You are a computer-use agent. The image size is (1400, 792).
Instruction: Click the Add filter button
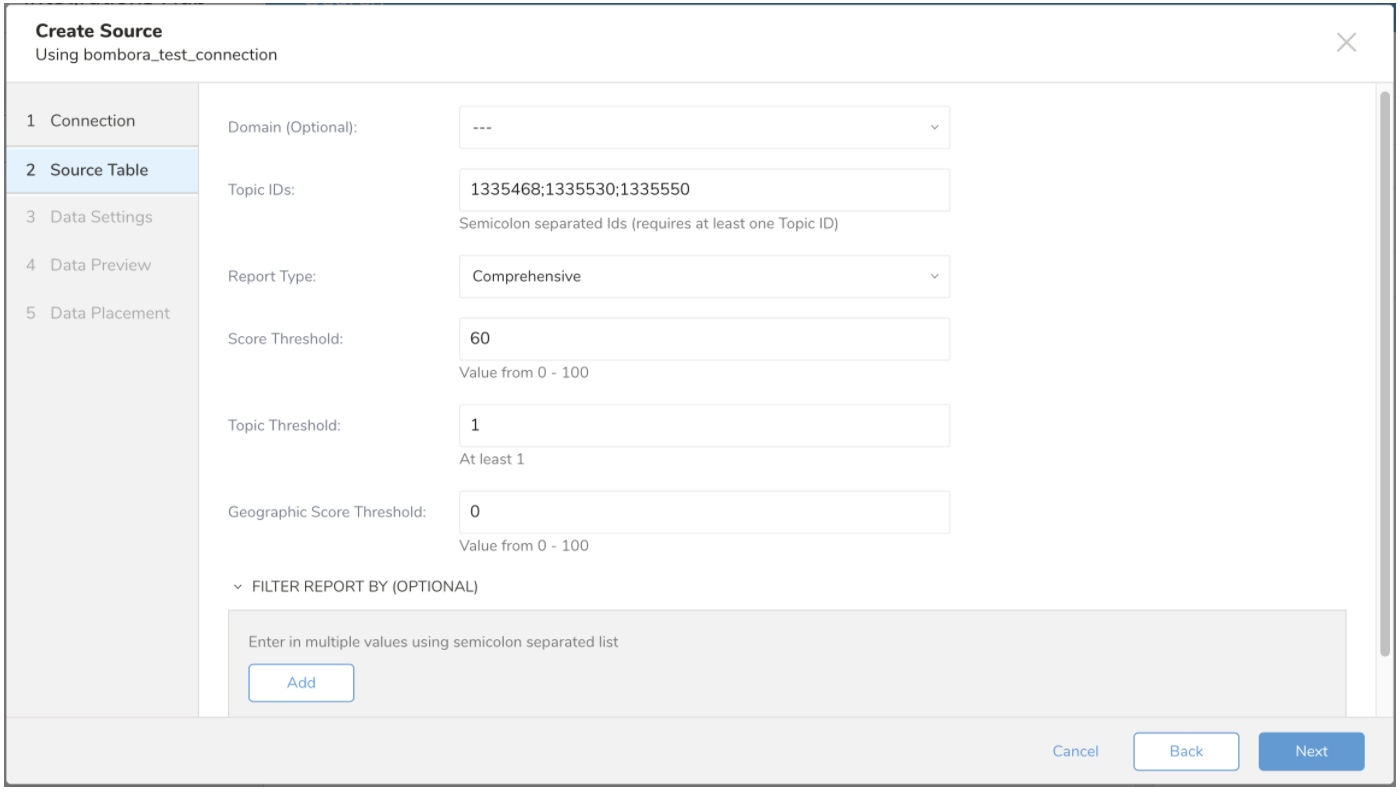pyautogui.click(x=301, y=683)
